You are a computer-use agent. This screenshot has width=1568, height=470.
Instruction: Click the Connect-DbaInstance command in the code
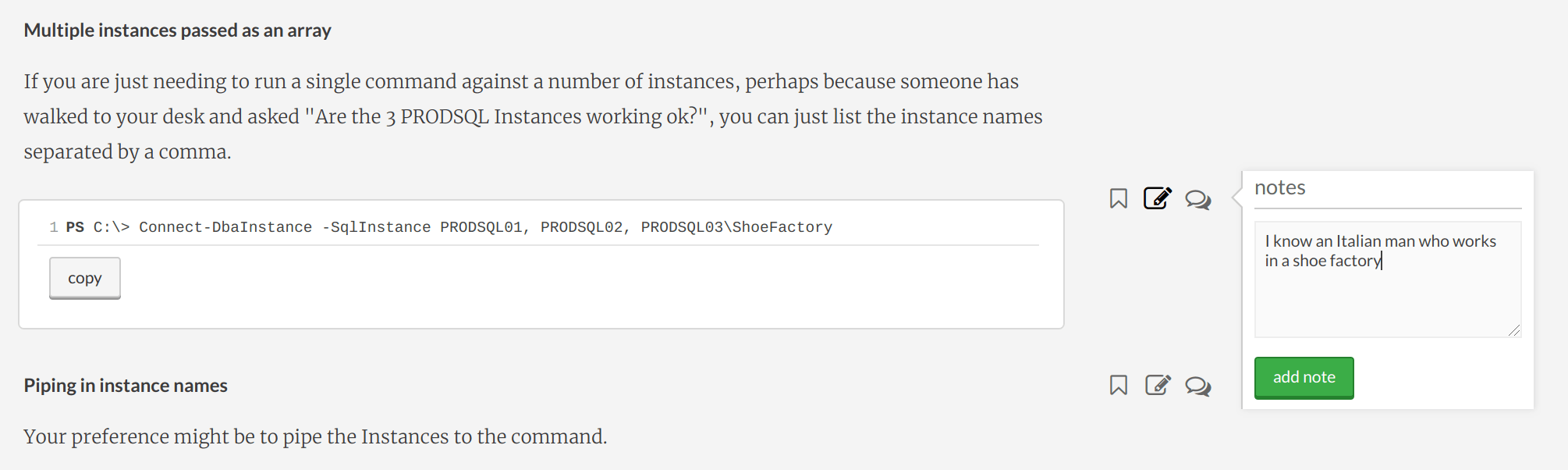[x=225, y=227]
